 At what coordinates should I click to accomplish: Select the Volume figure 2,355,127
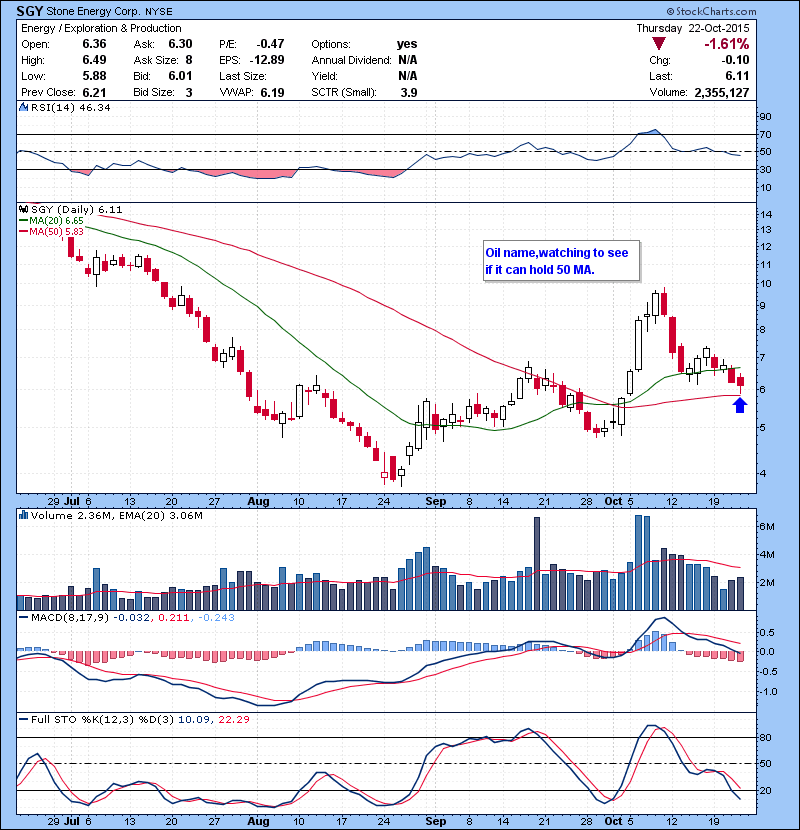[722, 93]
